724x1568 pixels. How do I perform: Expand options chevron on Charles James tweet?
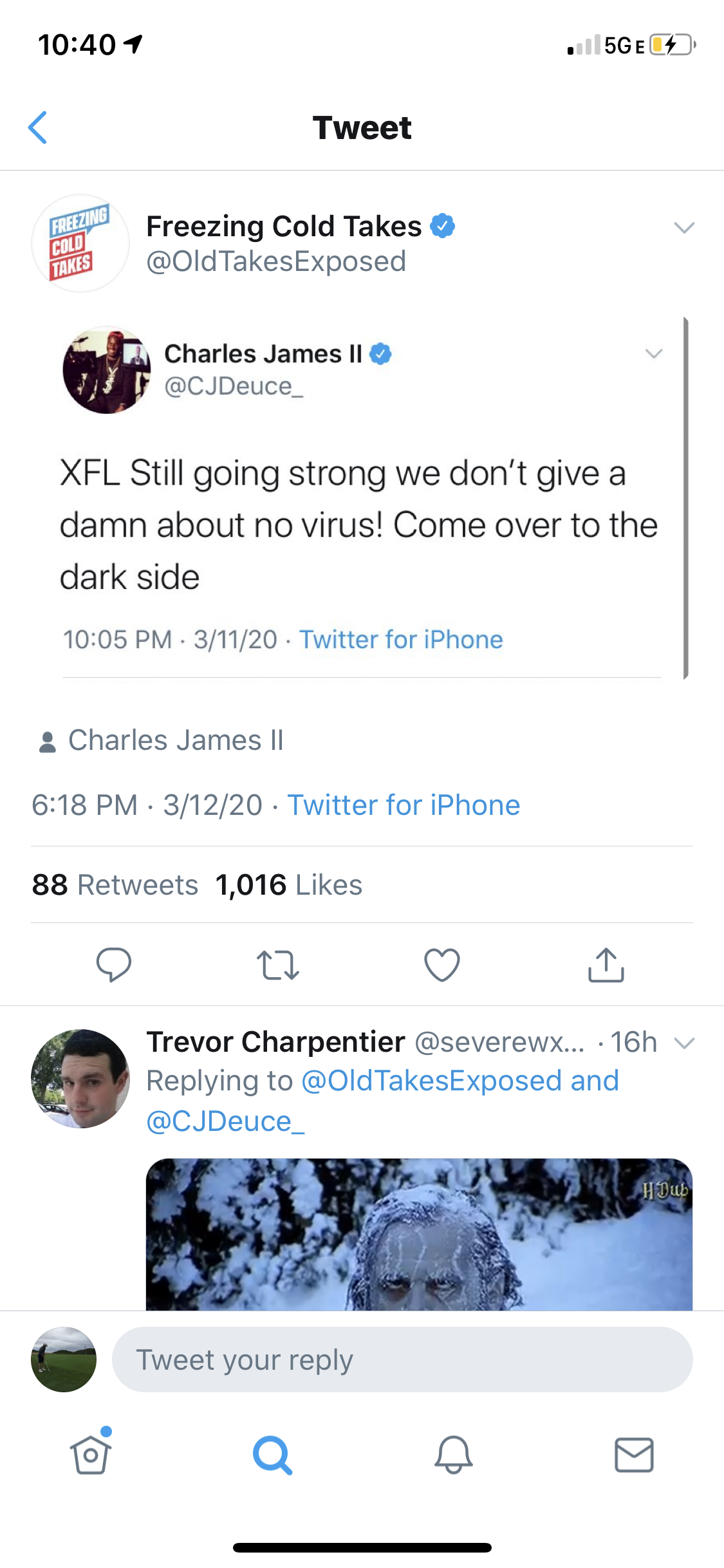(x=654, y=353)
